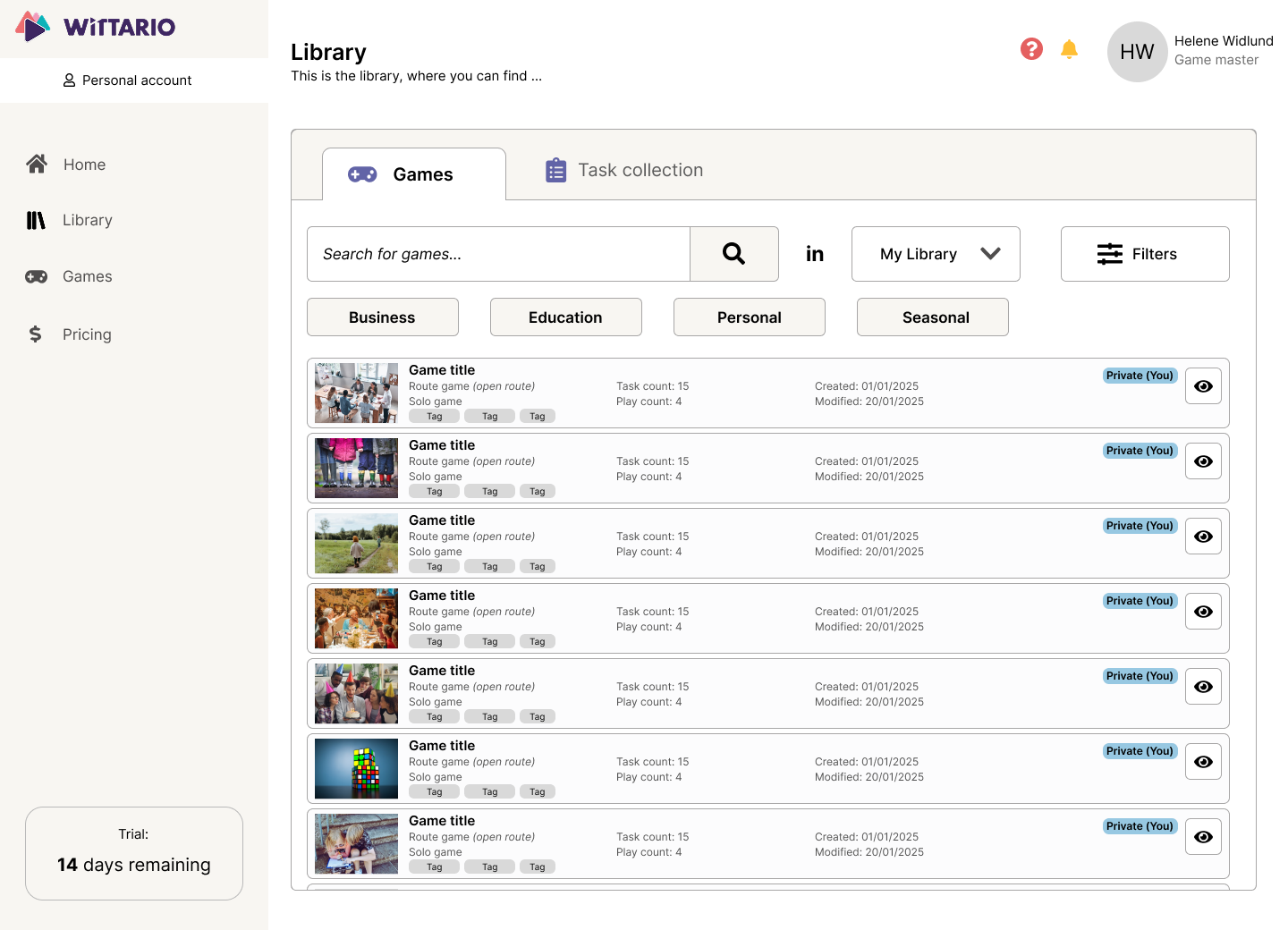
Task: Switch to the Task collection tab
Action: point(623,170)
